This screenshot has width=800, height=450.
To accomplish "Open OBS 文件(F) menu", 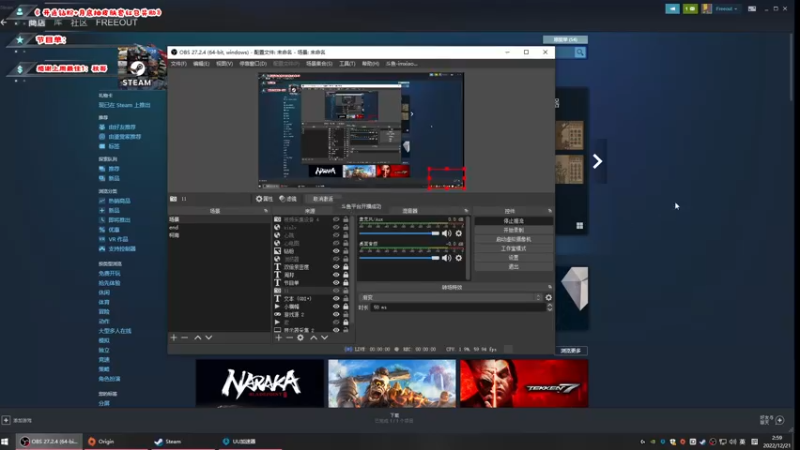I will pyautogui.click(x=179, y=64).
